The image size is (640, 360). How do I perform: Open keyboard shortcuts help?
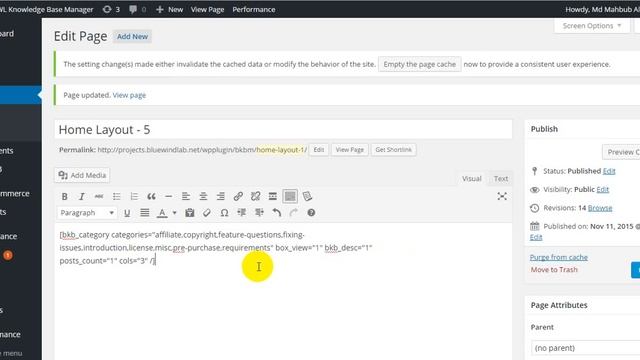point(311,213)
